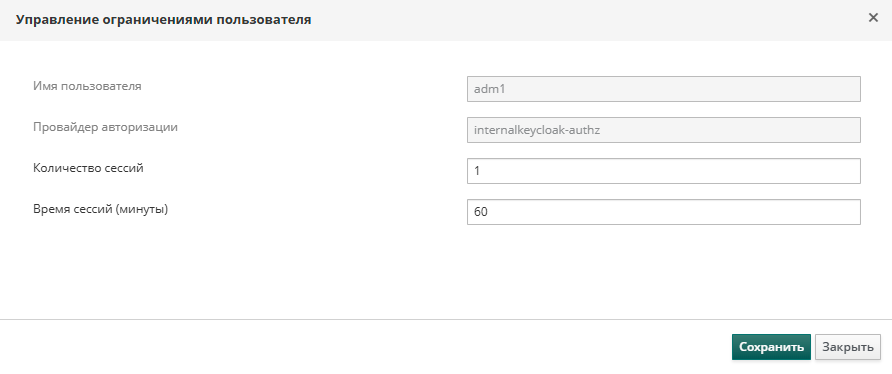Click the label Количество сессий
This screenshot has width=892, height=374.
88,168
